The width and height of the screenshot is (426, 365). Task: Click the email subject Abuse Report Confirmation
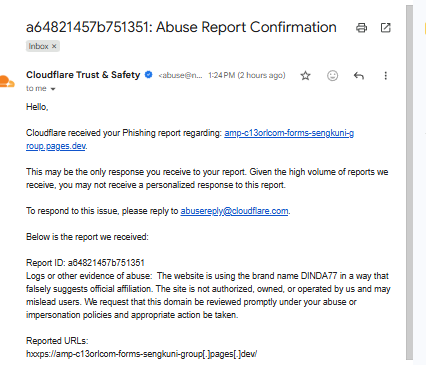tap(181, 27)
